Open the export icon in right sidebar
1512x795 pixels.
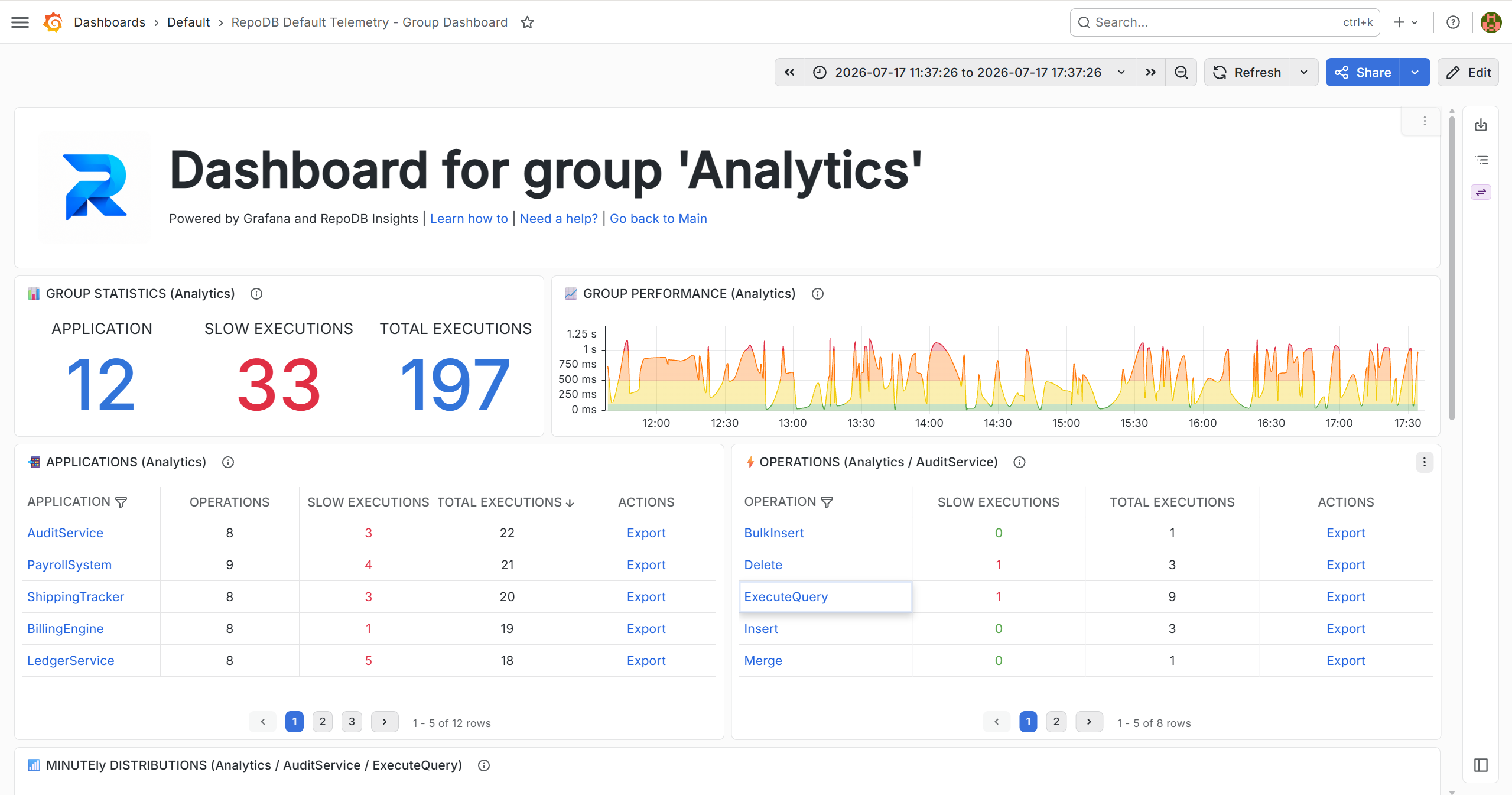pos(1481,125)
